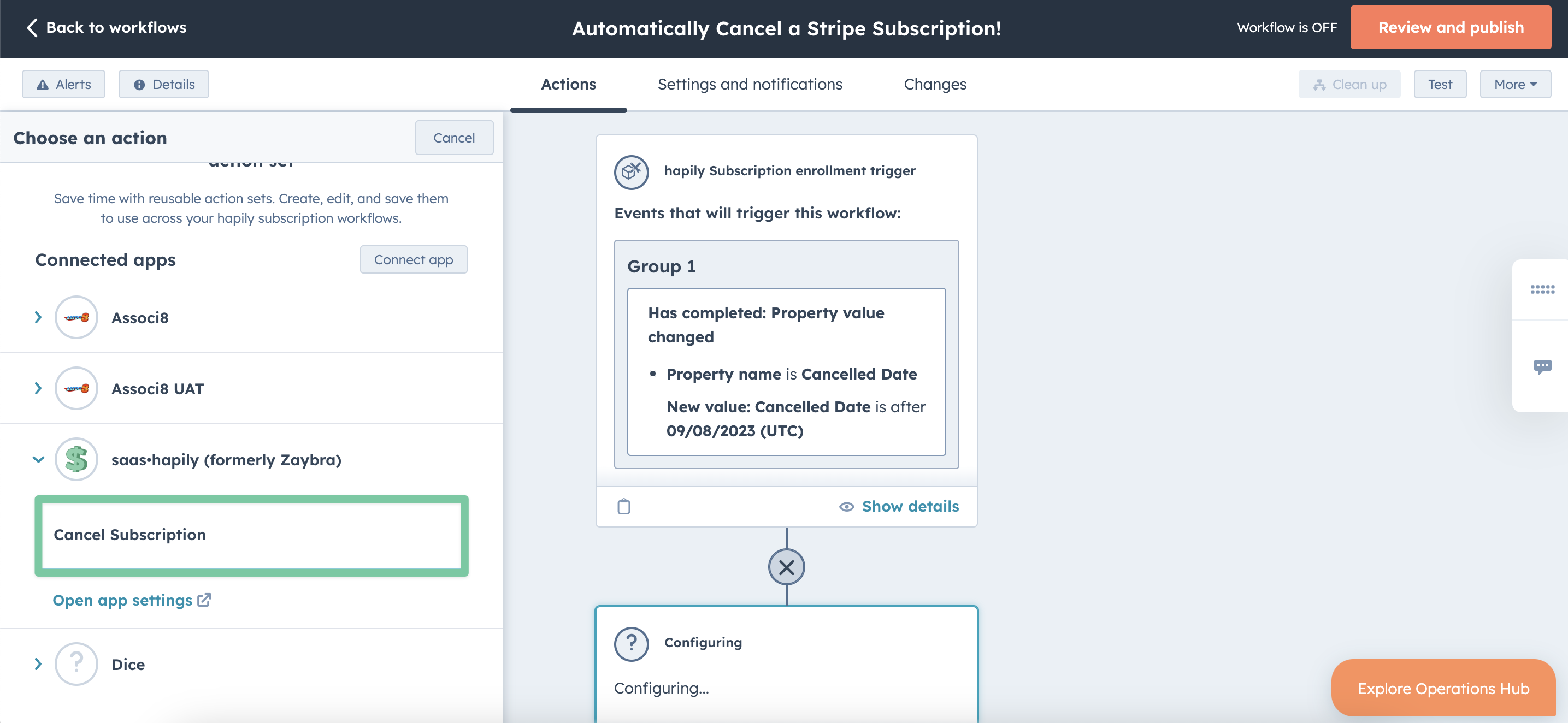Click the hapily Subscription trigger icon

click(x=631, y=171)
